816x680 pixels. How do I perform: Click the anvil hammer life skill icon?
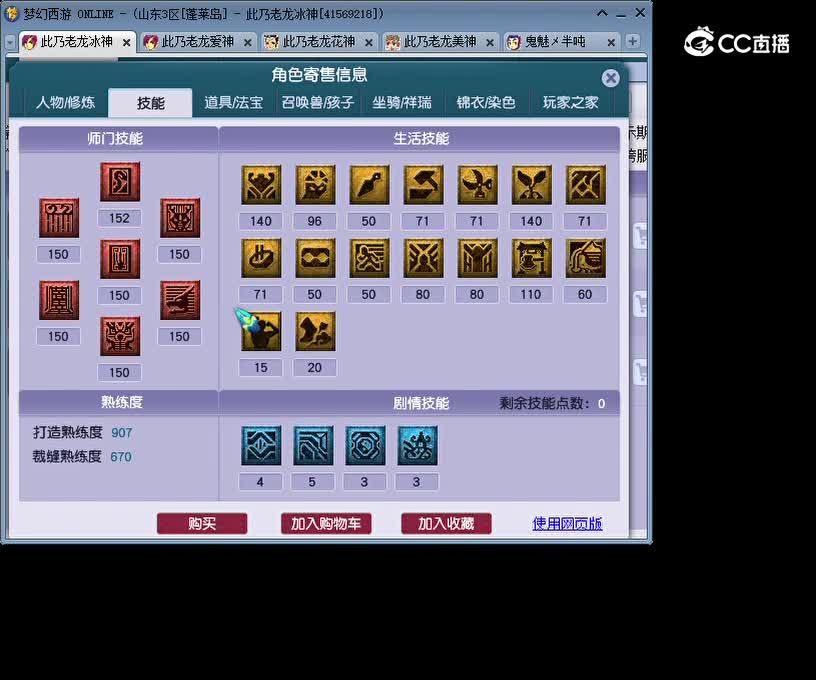[x=423, y=185]
